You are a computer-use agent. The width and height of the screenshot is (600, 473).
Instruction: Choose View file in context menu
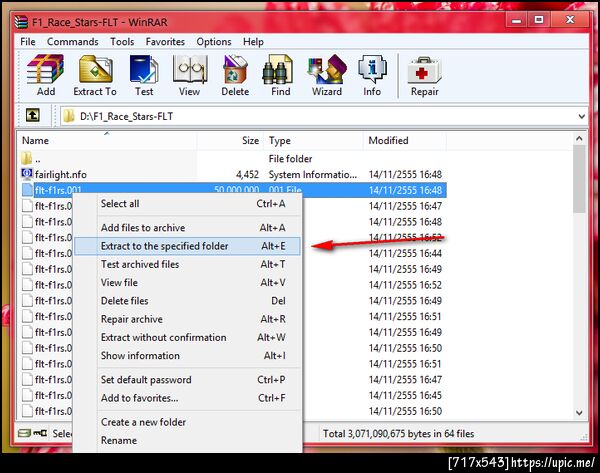click(x=188, y=282)
